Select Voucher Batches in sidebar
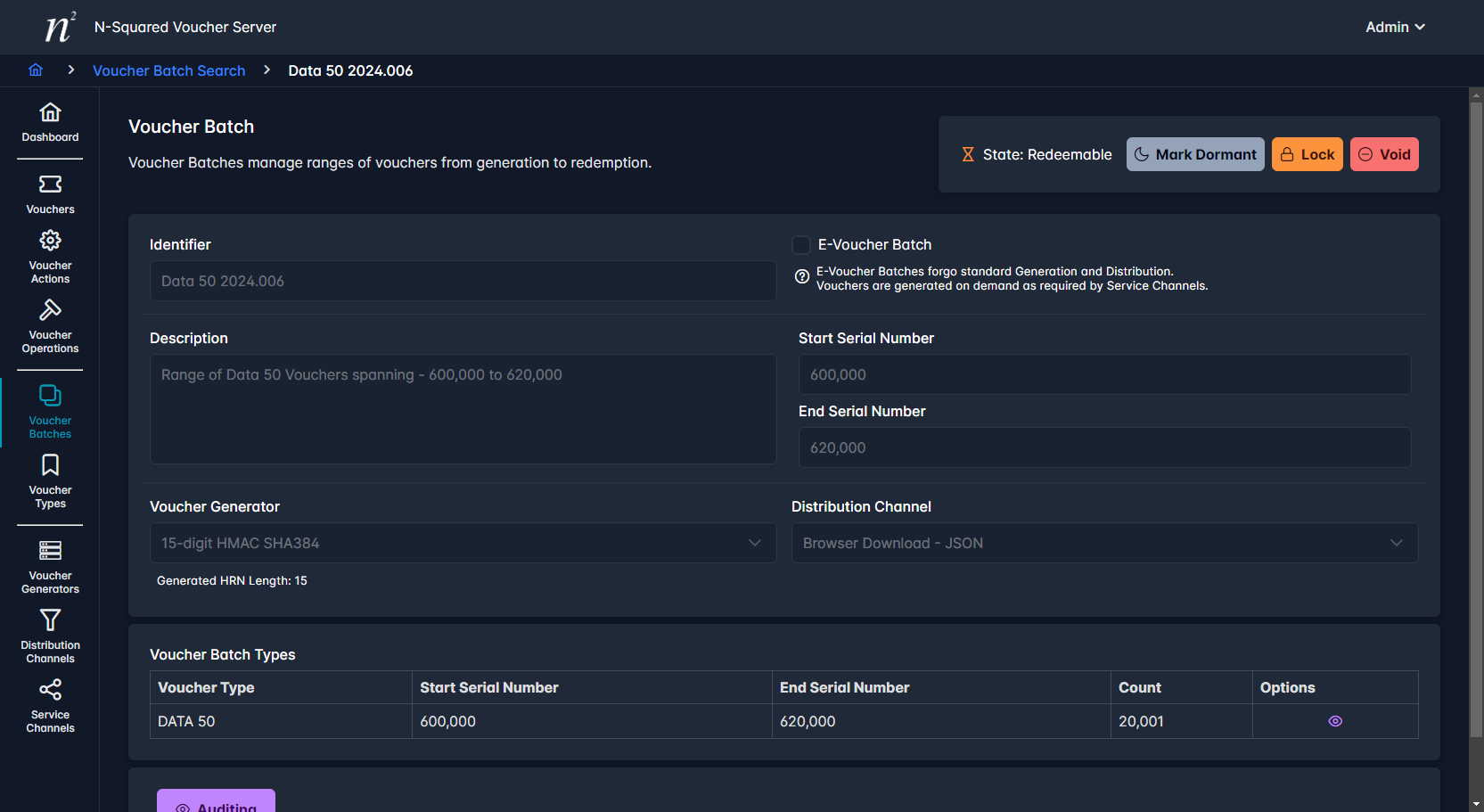 coord(50,411)
